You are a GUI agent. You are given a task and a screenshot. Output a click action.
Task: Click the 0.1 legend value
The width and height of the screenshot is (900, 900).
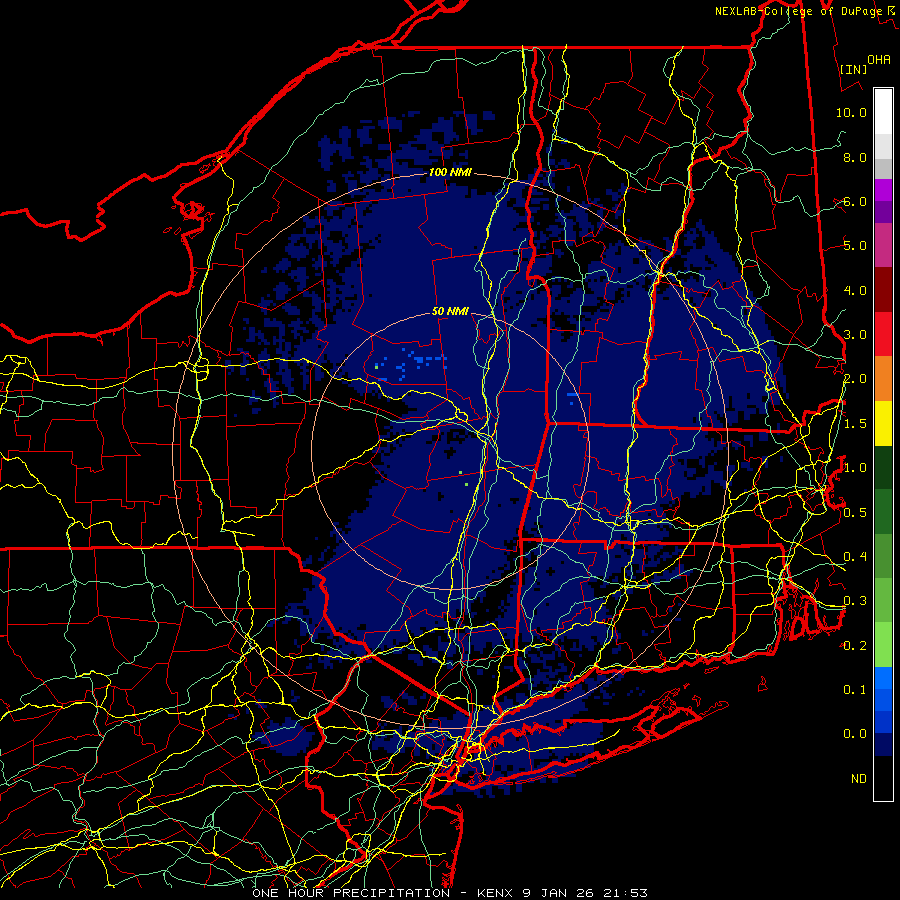855,689
